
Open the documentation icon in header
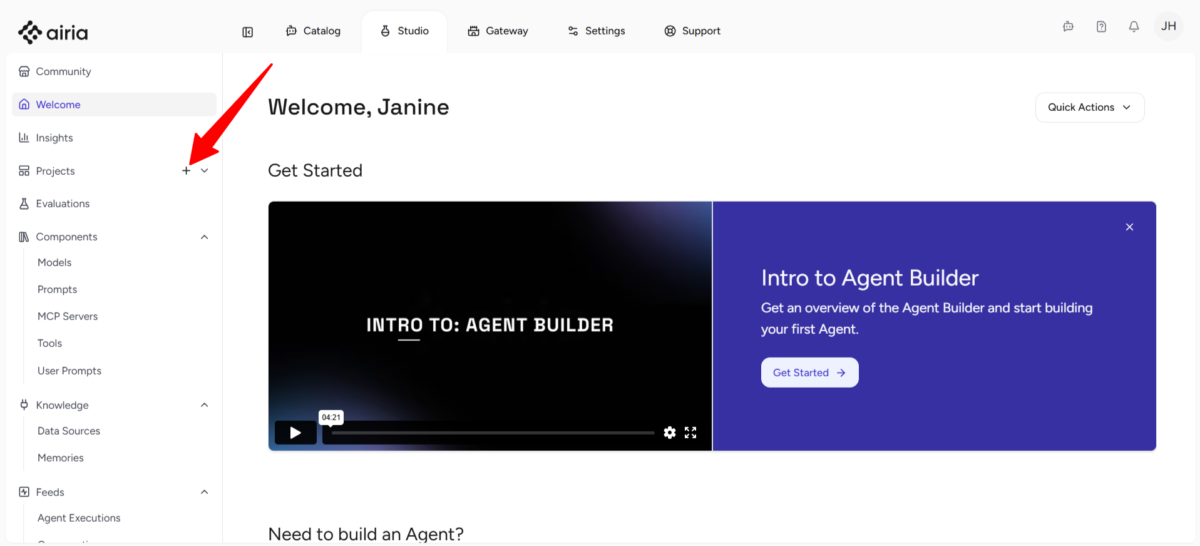[1101, 27]
